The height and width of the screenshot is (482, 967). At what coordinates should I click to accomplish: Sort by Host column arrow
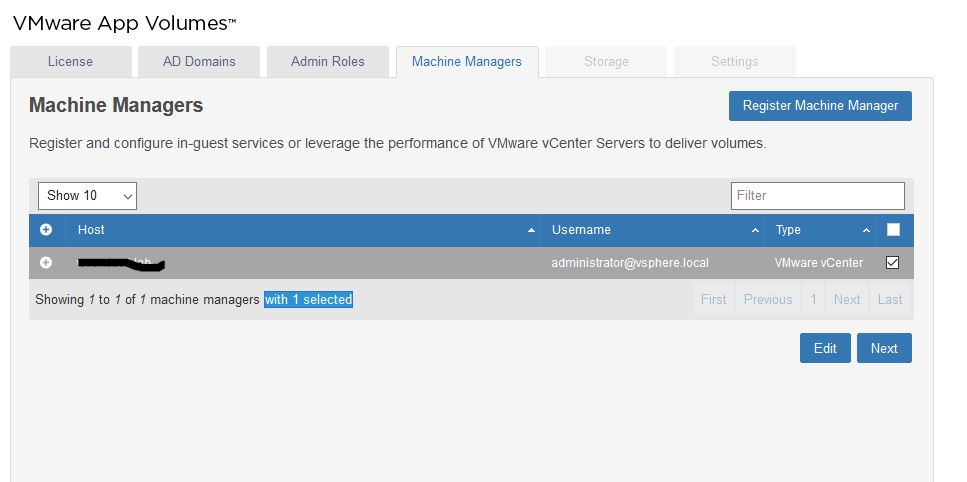[x=531, y=231]
